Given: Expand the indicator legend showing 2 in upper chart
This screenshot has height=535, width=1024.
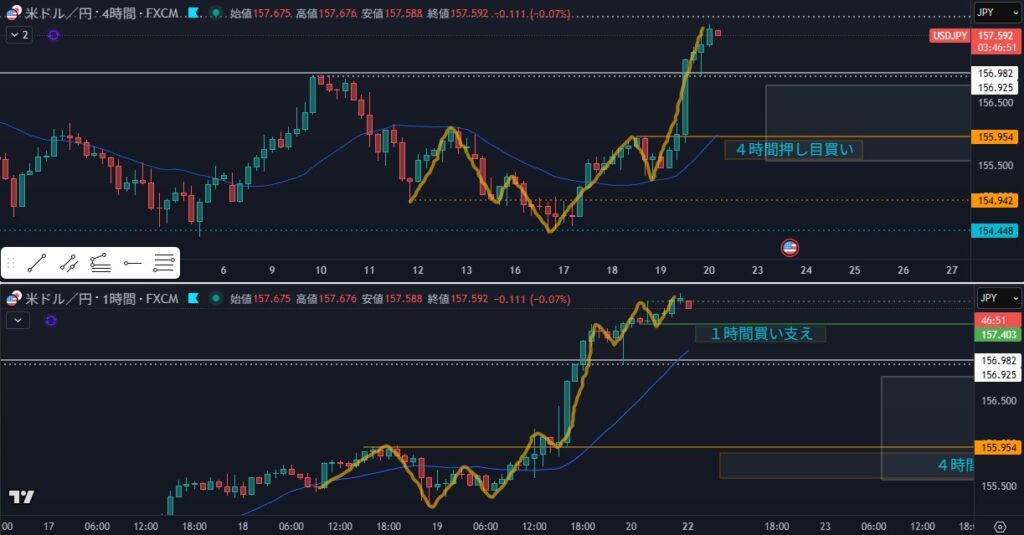Looking at the screenshot, I should point(19,35).
